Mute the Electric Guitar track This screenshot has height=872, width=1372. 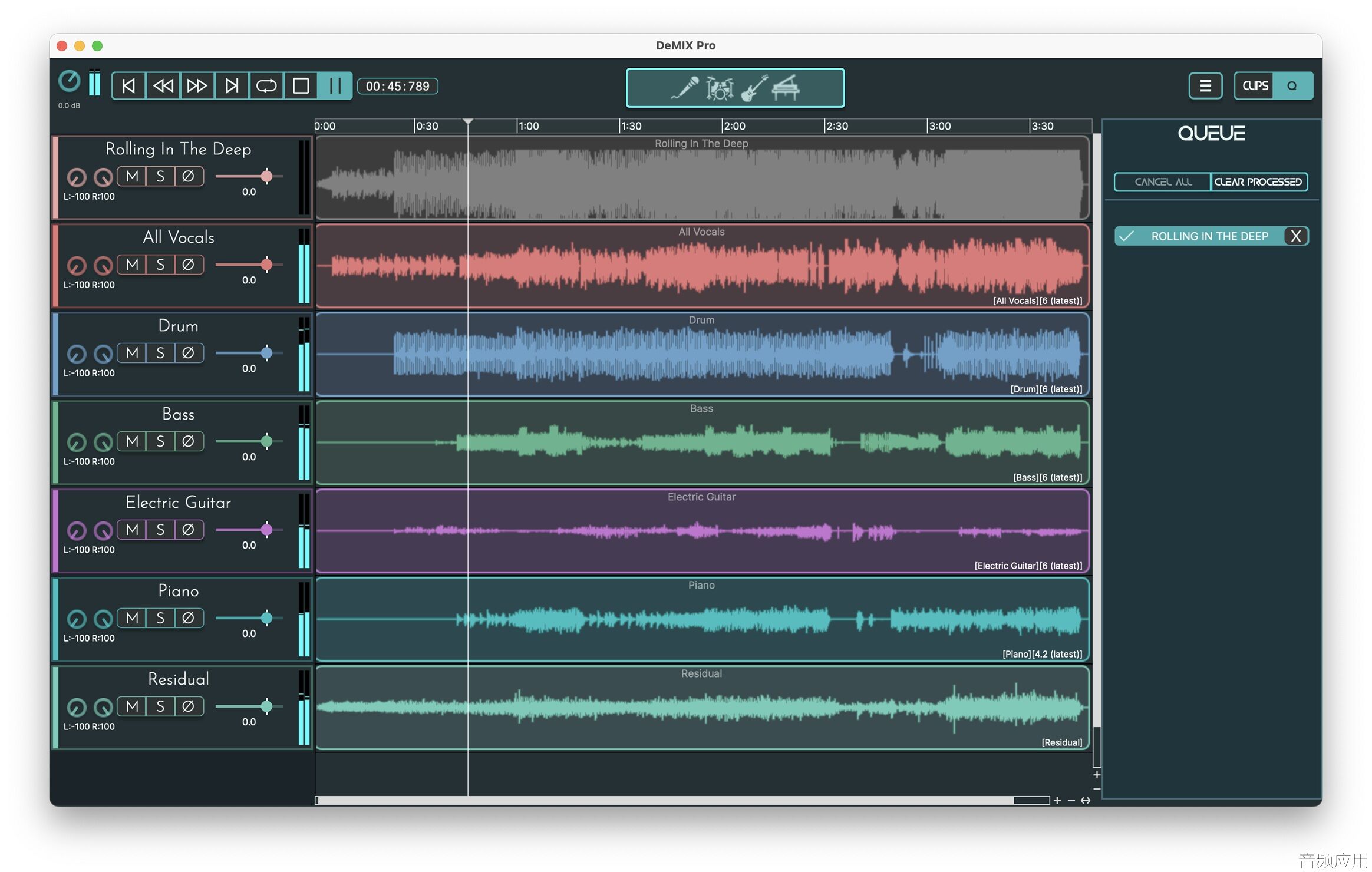[132, 530]
